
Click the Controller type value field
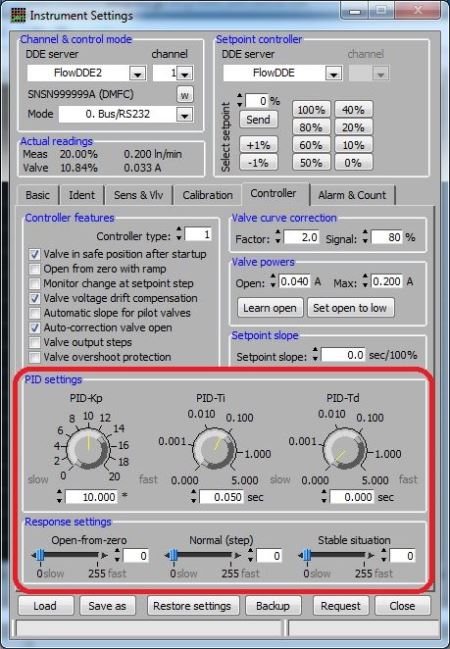tap(198, 235)
